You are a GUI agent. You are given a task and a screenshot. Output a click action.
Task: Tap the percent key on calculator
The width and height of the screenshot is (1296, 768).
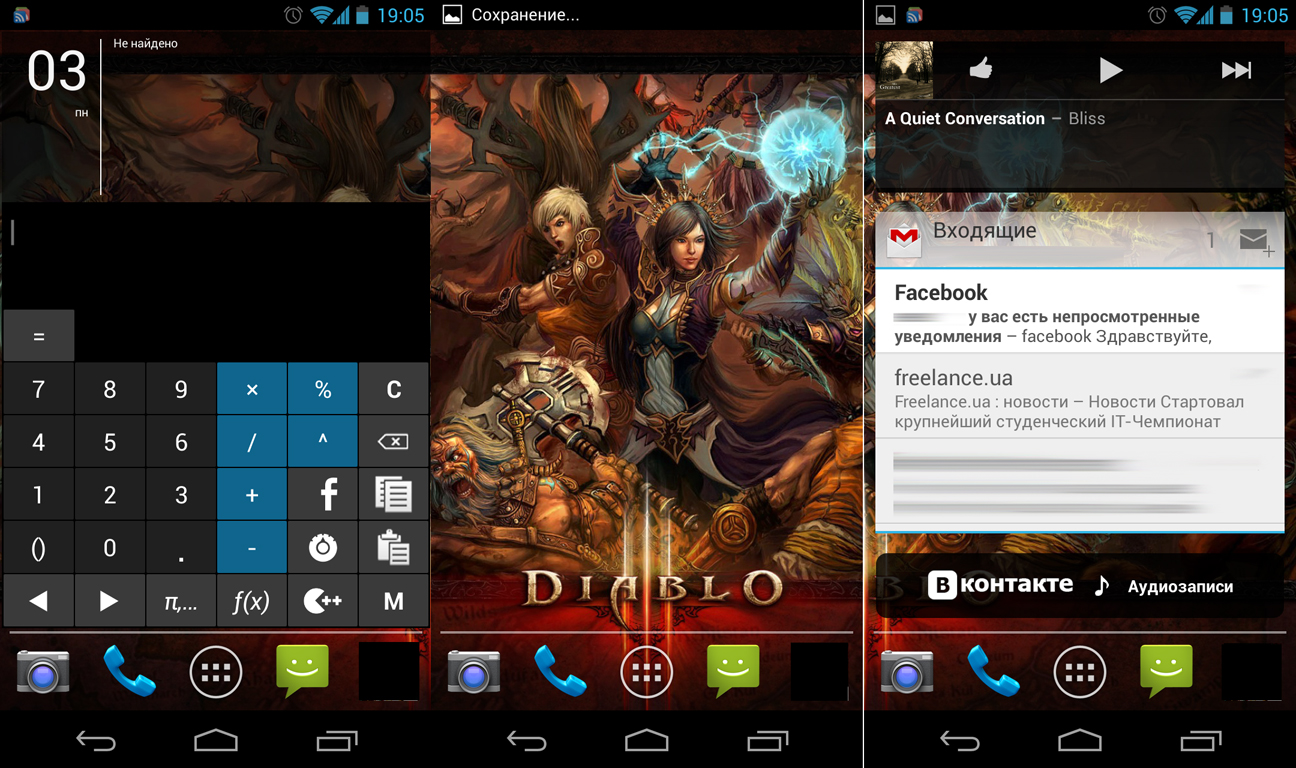pos(323,389)
